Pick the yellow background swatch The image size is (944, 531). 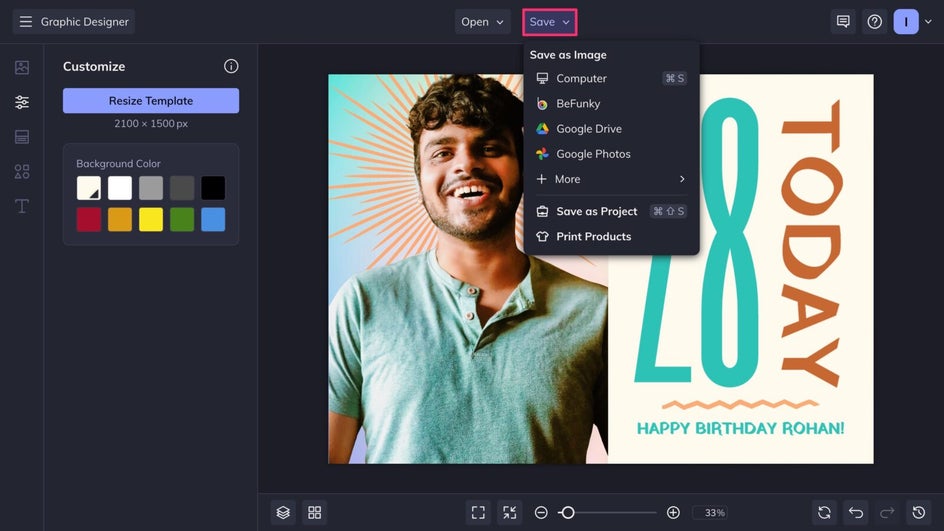(x=151, y=220)
